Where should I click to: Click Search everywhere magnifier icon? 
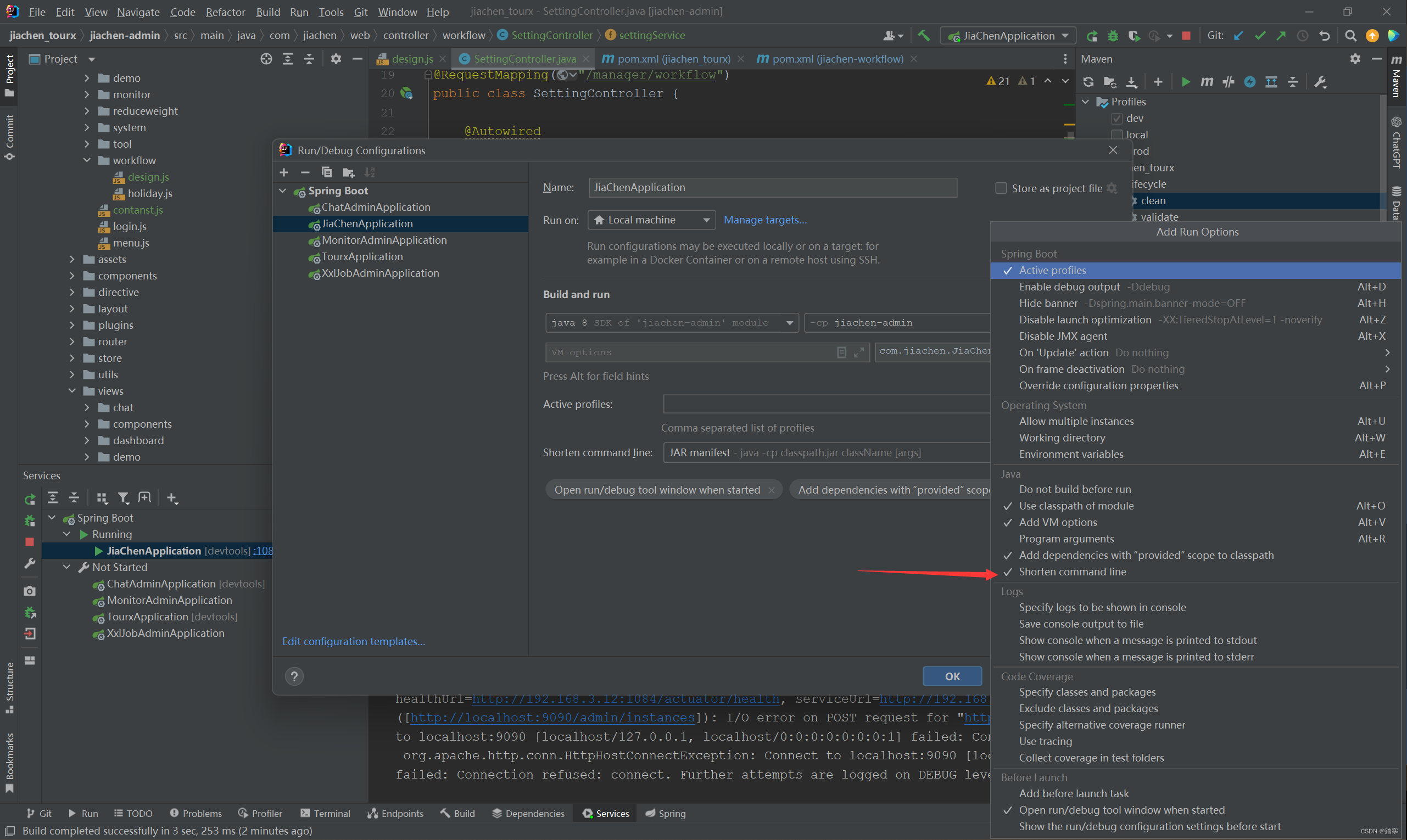(x=1350, y=35)
